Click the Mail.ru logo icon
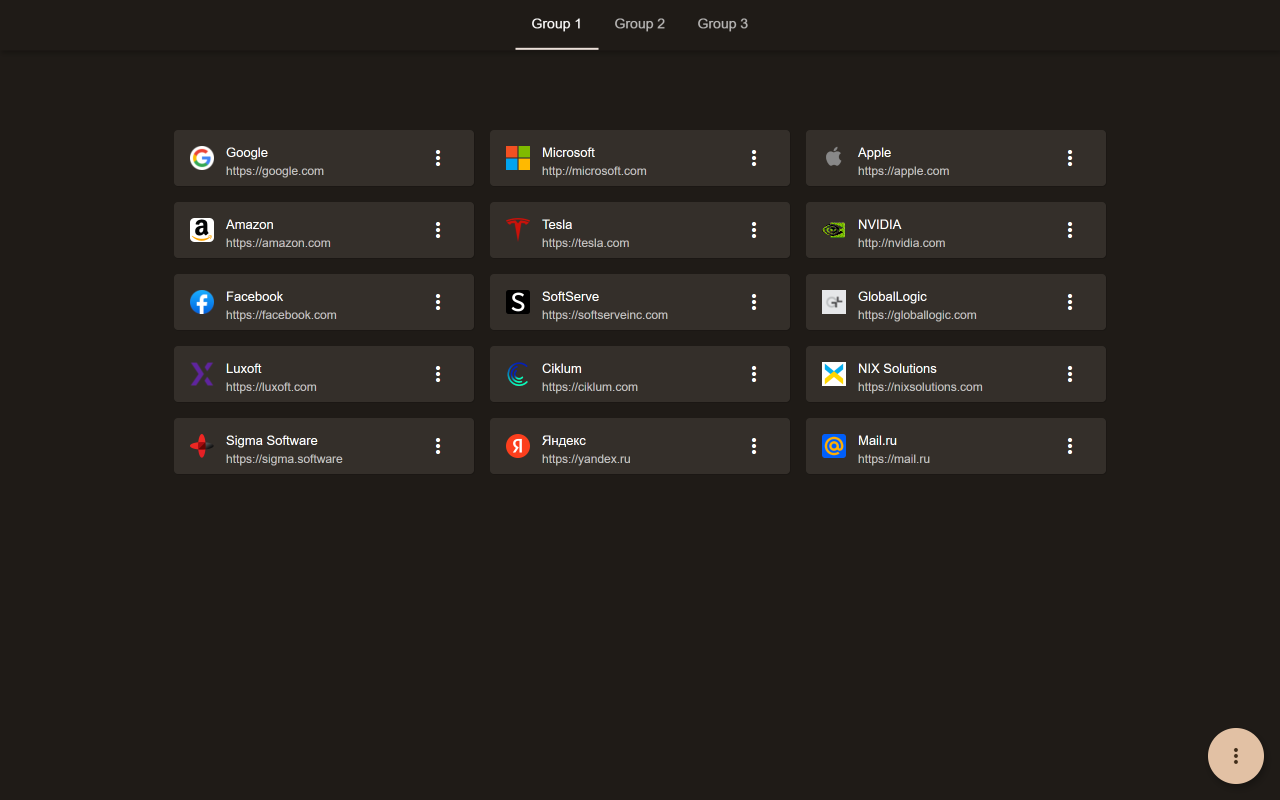Image resolution: width=1280 pixels, height=800 pixels. tap(834, 446)
